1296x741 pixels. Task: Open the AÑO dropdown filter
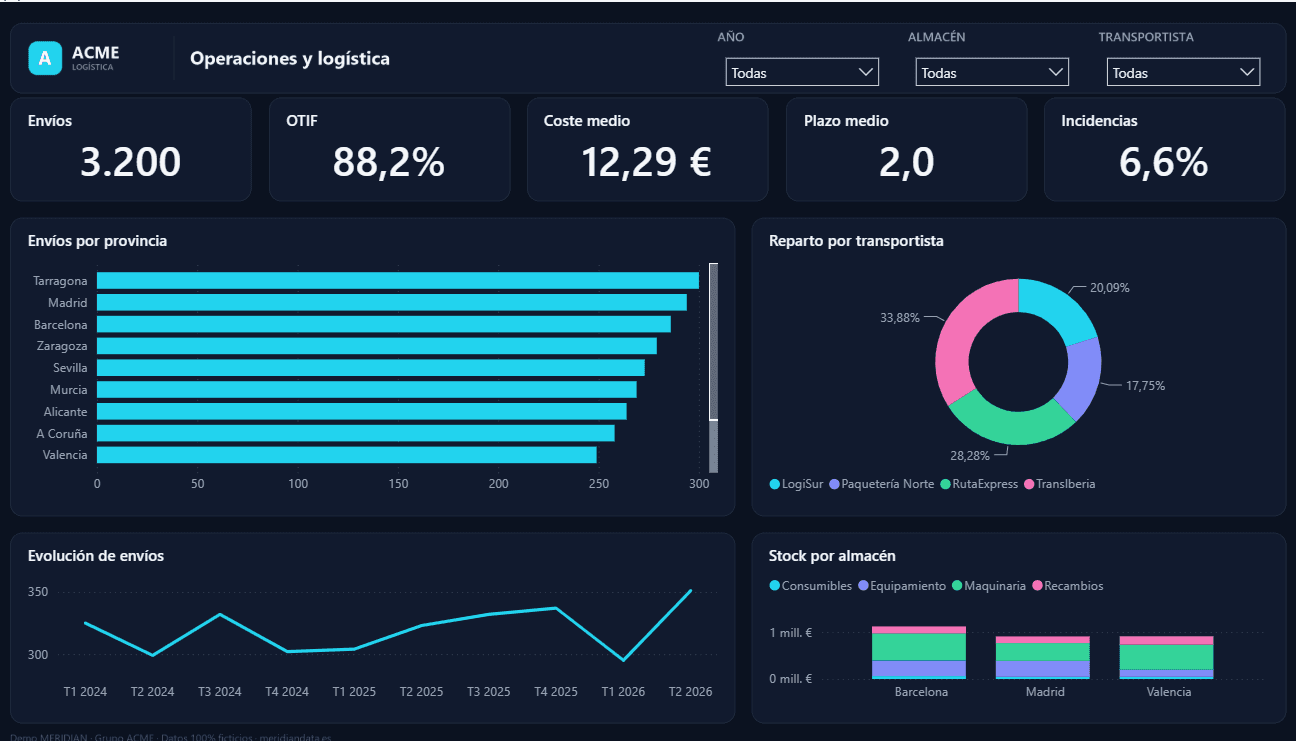pos(802,72)
